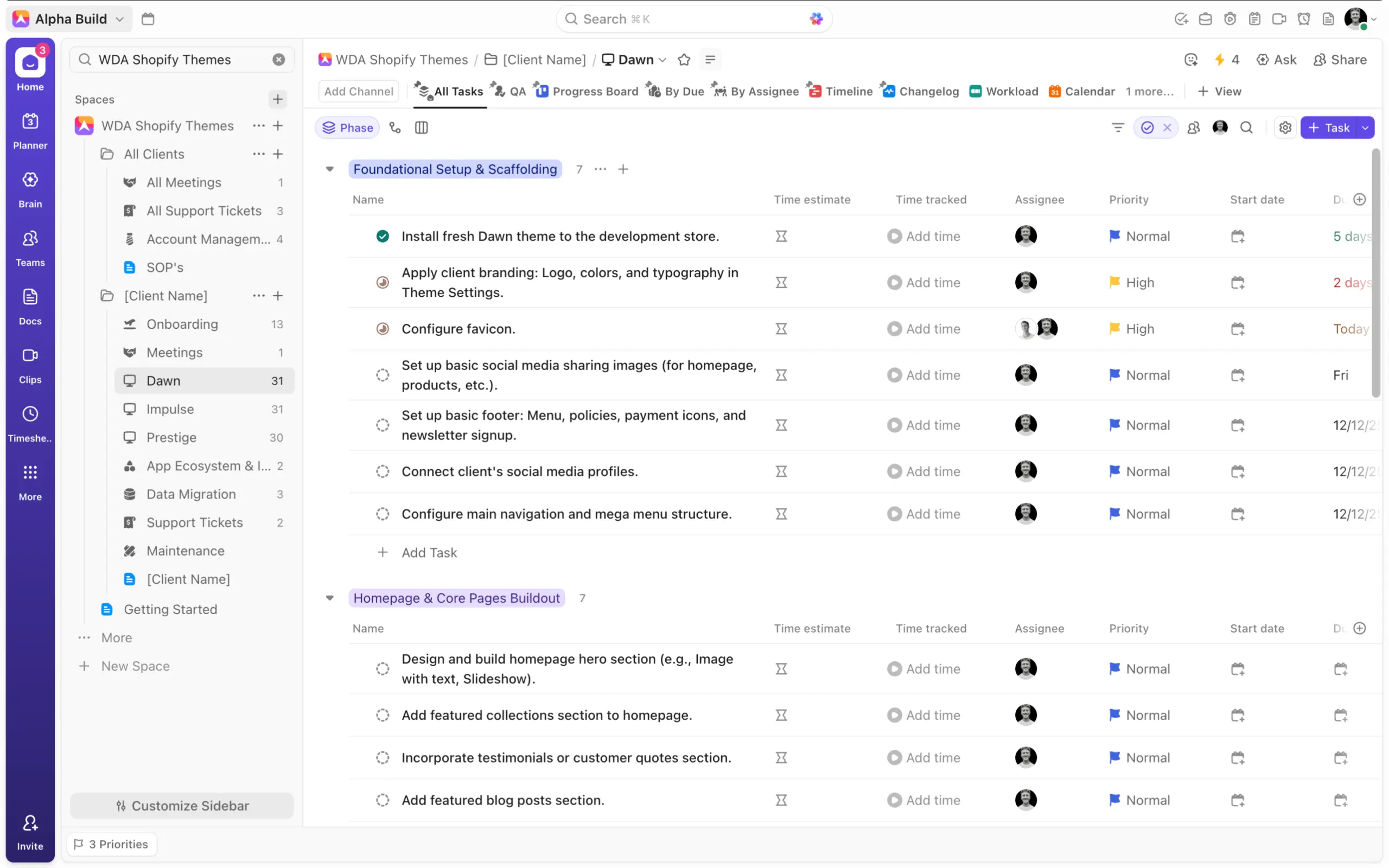Collapse the Homepage & Core Pages Buildout group
1389x868 pixels.
click(x=329, y=598)
